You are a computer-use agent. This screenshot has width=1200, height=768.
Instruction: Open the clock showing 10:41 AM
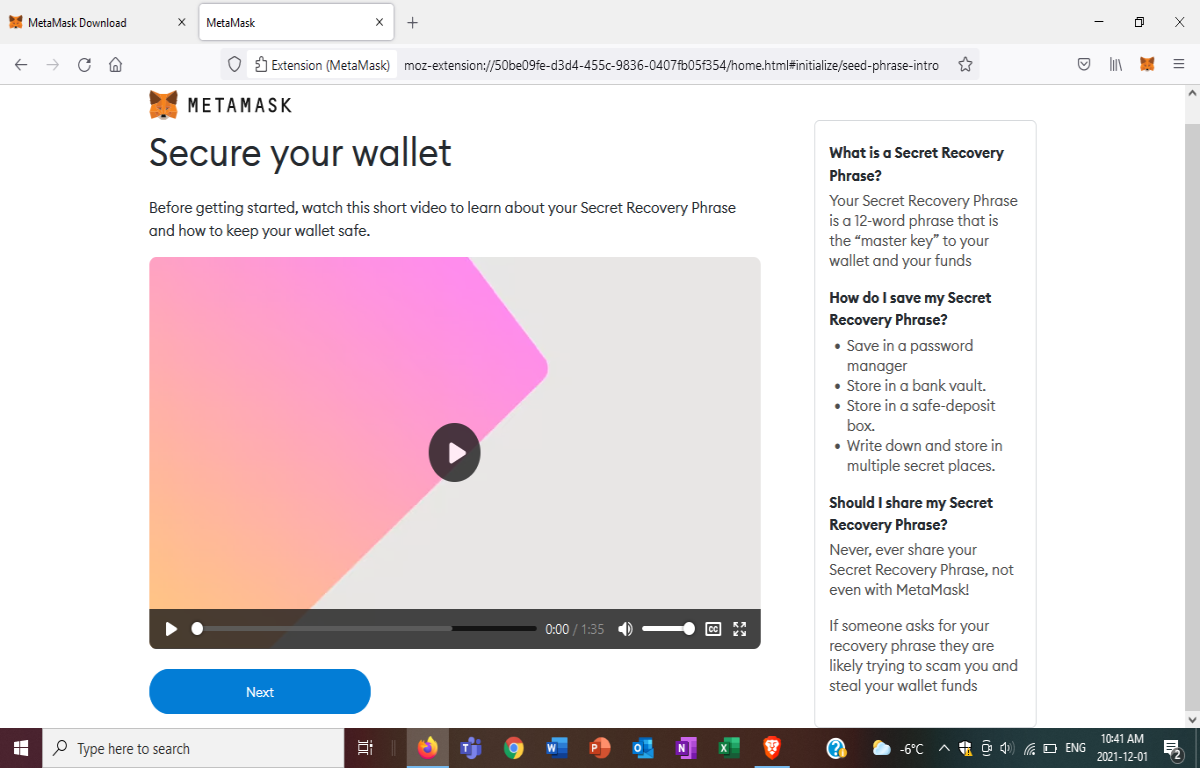coord(1121,748)
